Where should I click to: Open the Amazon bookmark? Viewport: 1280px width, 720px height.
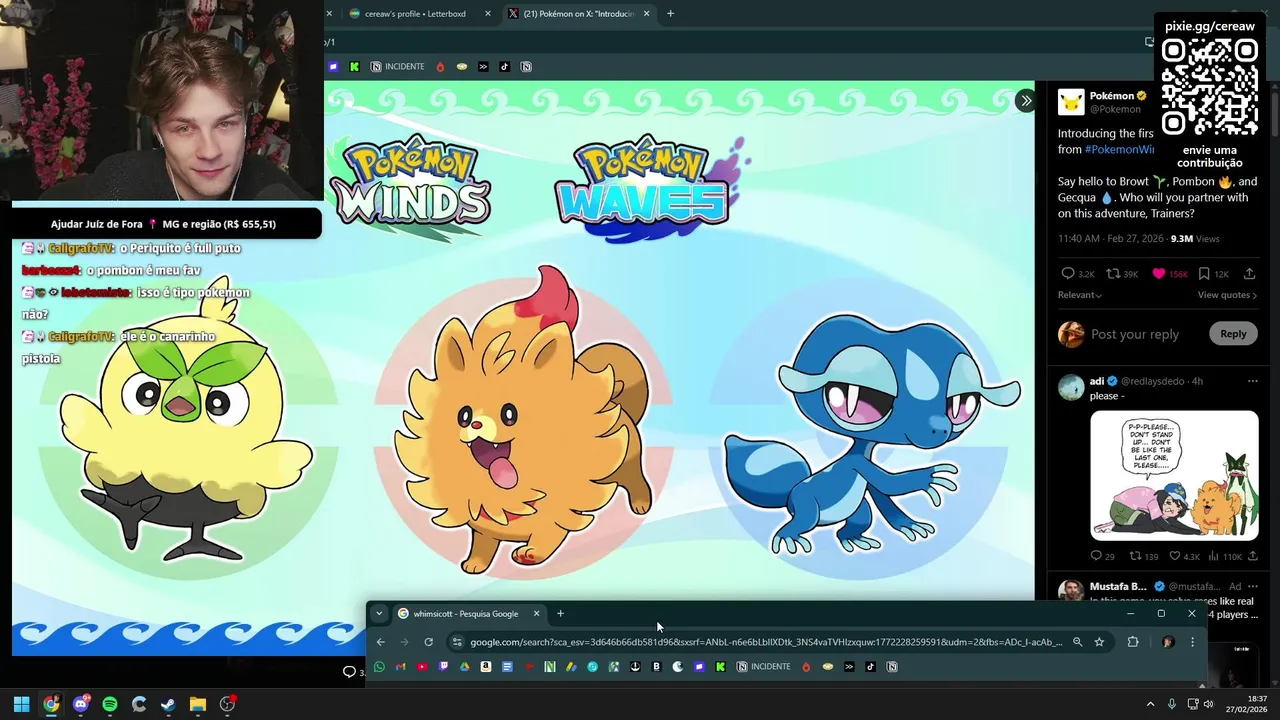click(486, 667)
